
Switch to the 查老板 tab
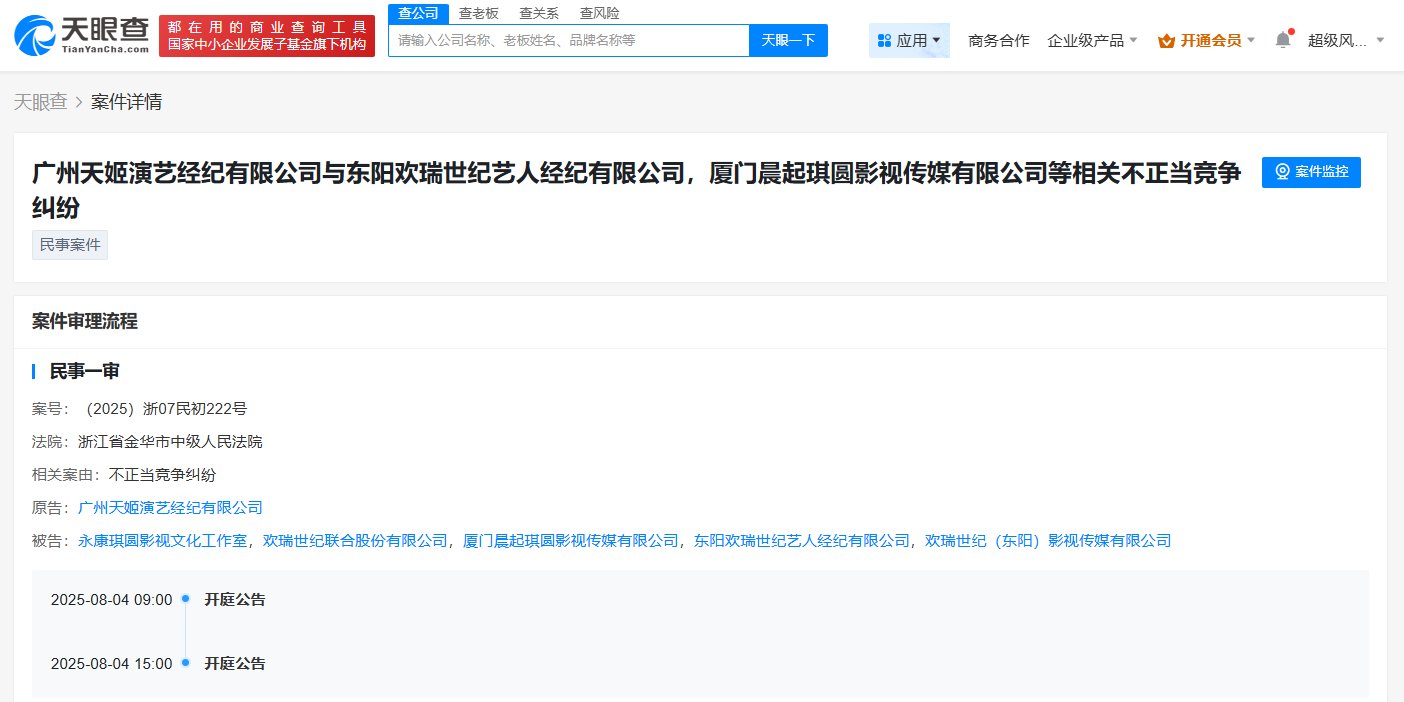tap(479, 13)
